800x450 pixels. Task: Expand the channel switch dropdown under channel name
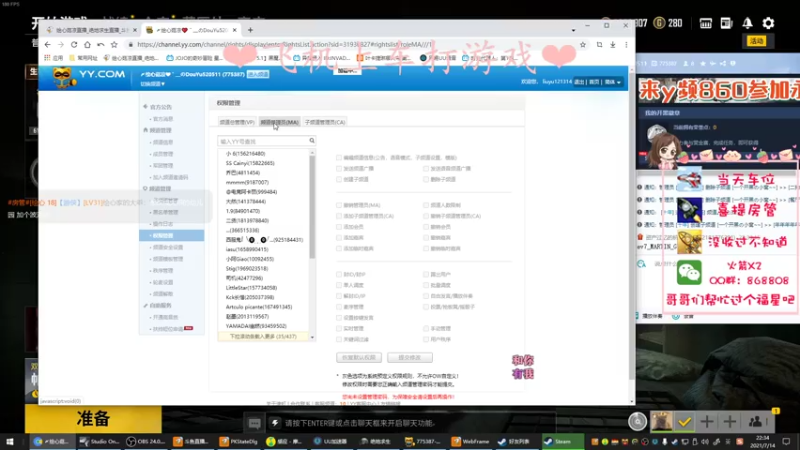(x=153, y=84)
